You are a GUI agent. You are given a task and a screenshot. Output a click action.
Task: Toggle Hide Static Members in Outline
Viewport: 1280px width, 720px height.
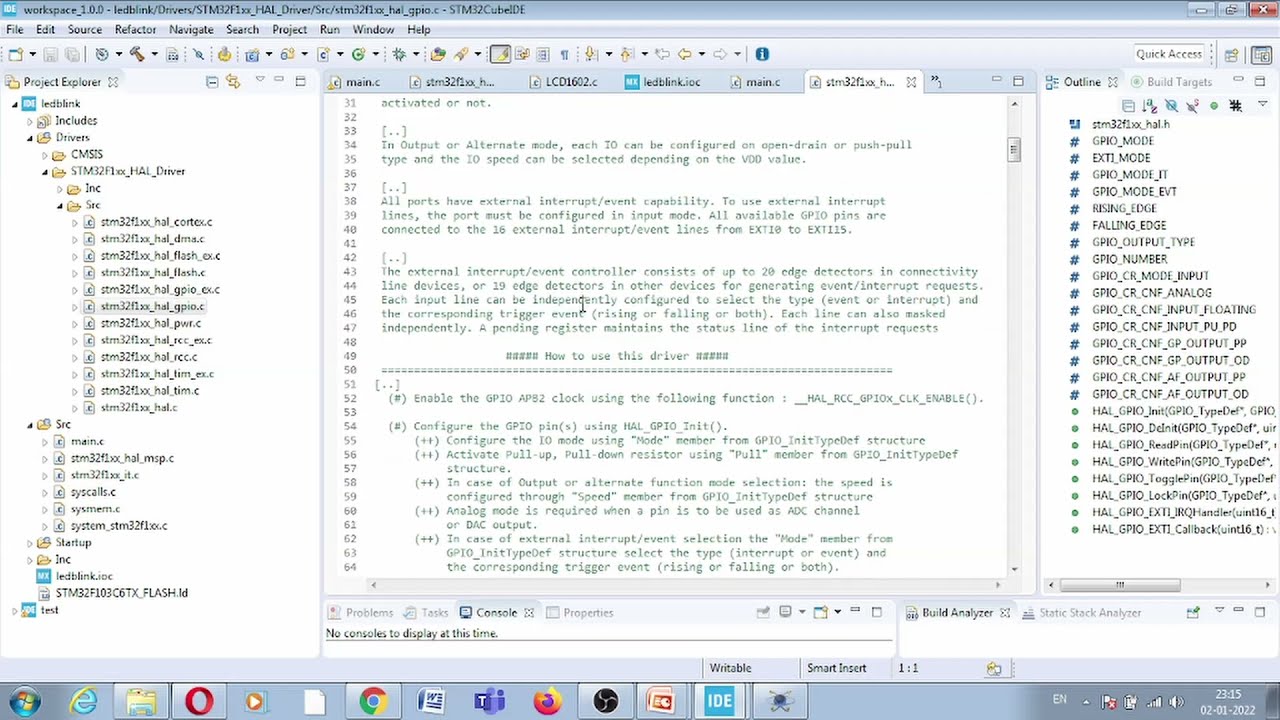pyautogui.click(x=1192, y=106)
